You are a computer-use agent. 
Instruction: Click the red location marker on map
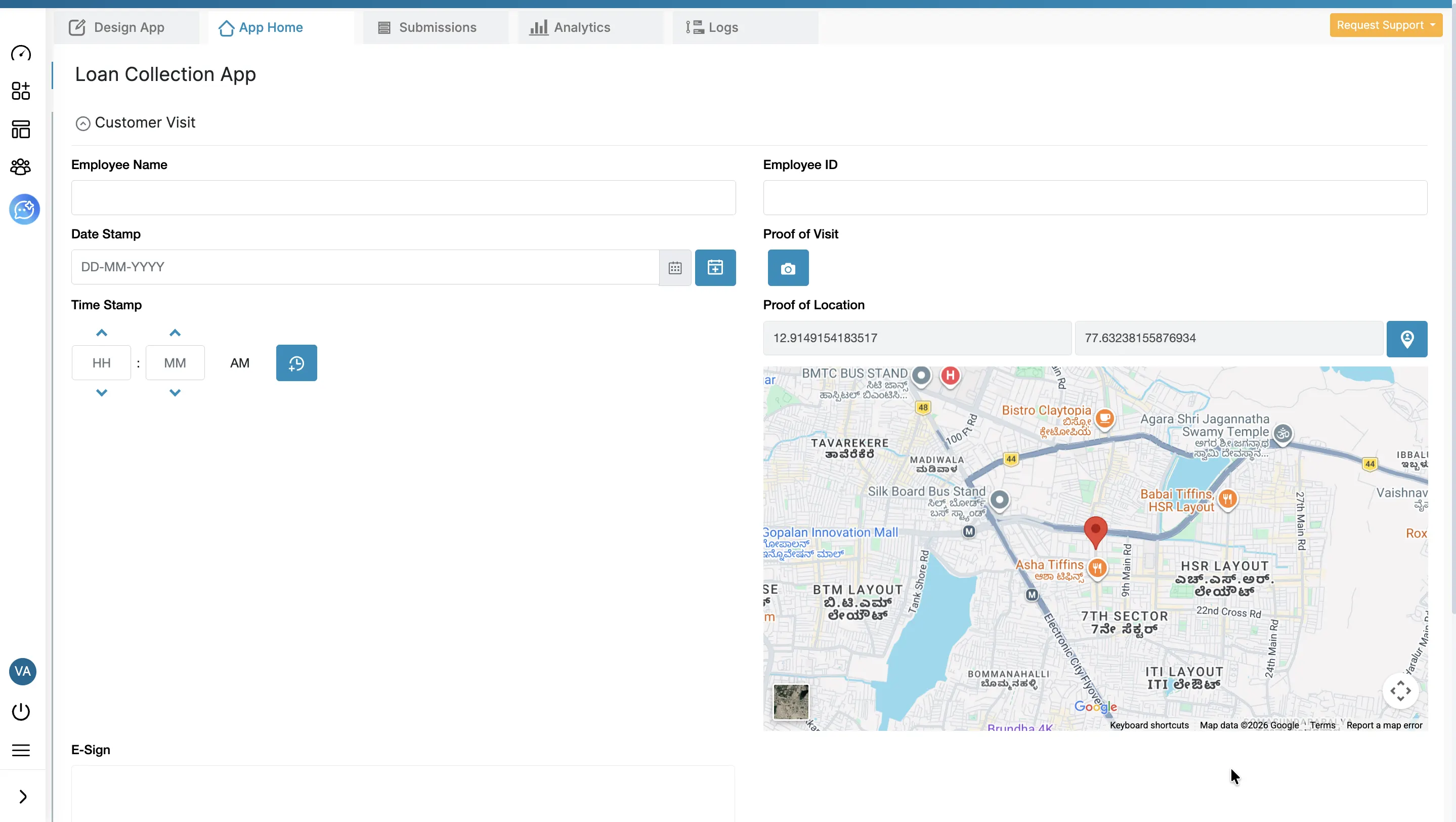(1095, 532)
